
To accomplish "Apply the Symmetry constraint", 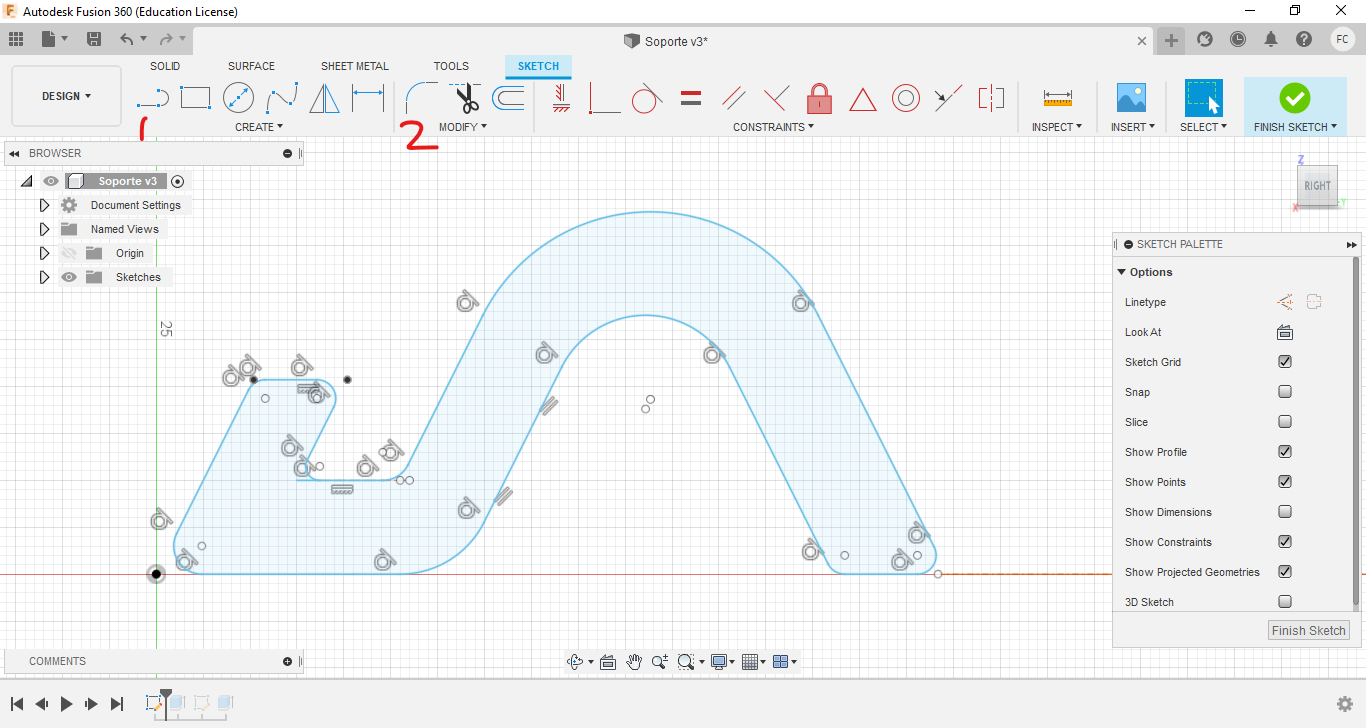I will [991, 98].
